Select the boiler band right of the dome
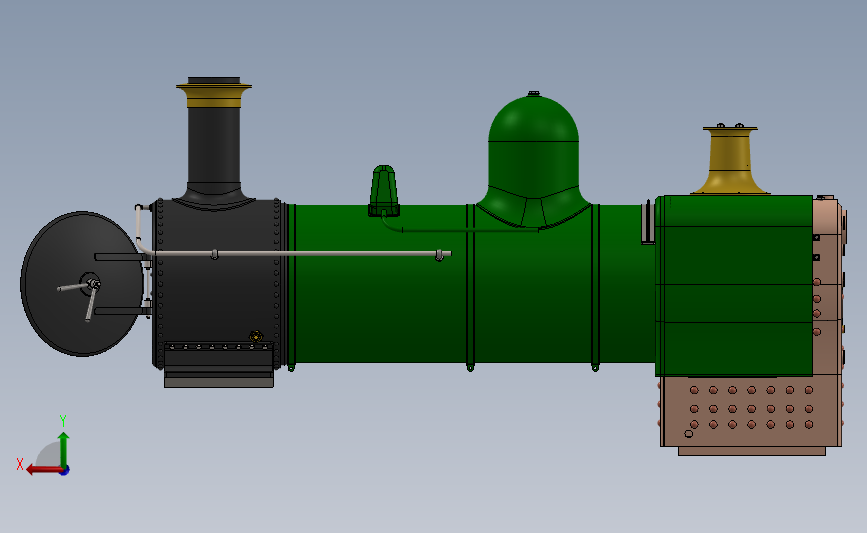867x533 pixels. point(596,288)
